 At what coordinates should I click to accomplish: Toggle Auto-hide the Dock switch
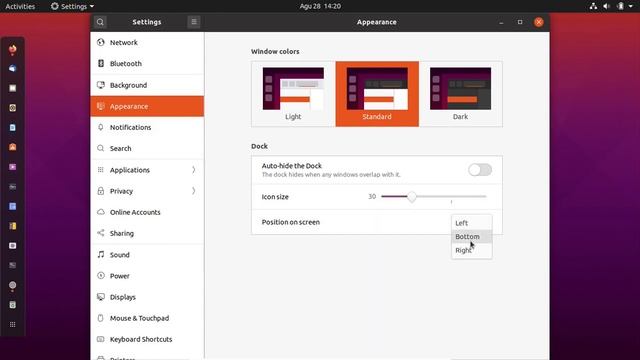pyautogui.click(x=480, y=170)
